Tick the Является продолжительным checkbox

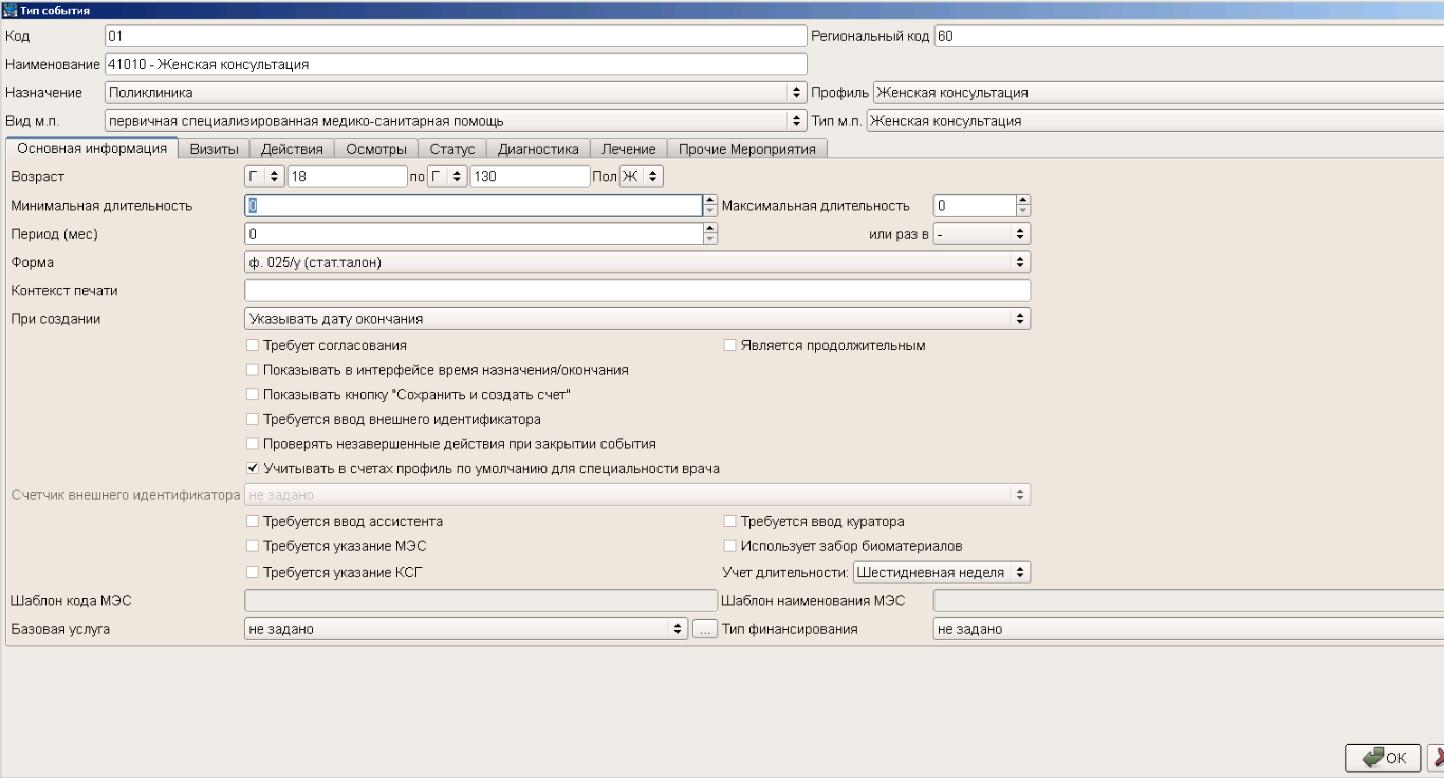[730, 346]
